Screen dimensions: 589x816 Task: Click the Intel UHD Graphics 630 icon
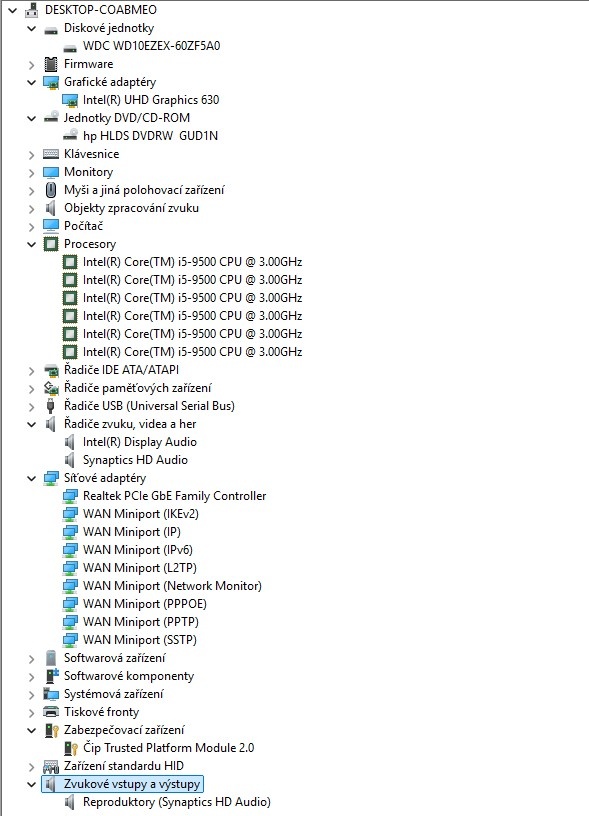70,100
